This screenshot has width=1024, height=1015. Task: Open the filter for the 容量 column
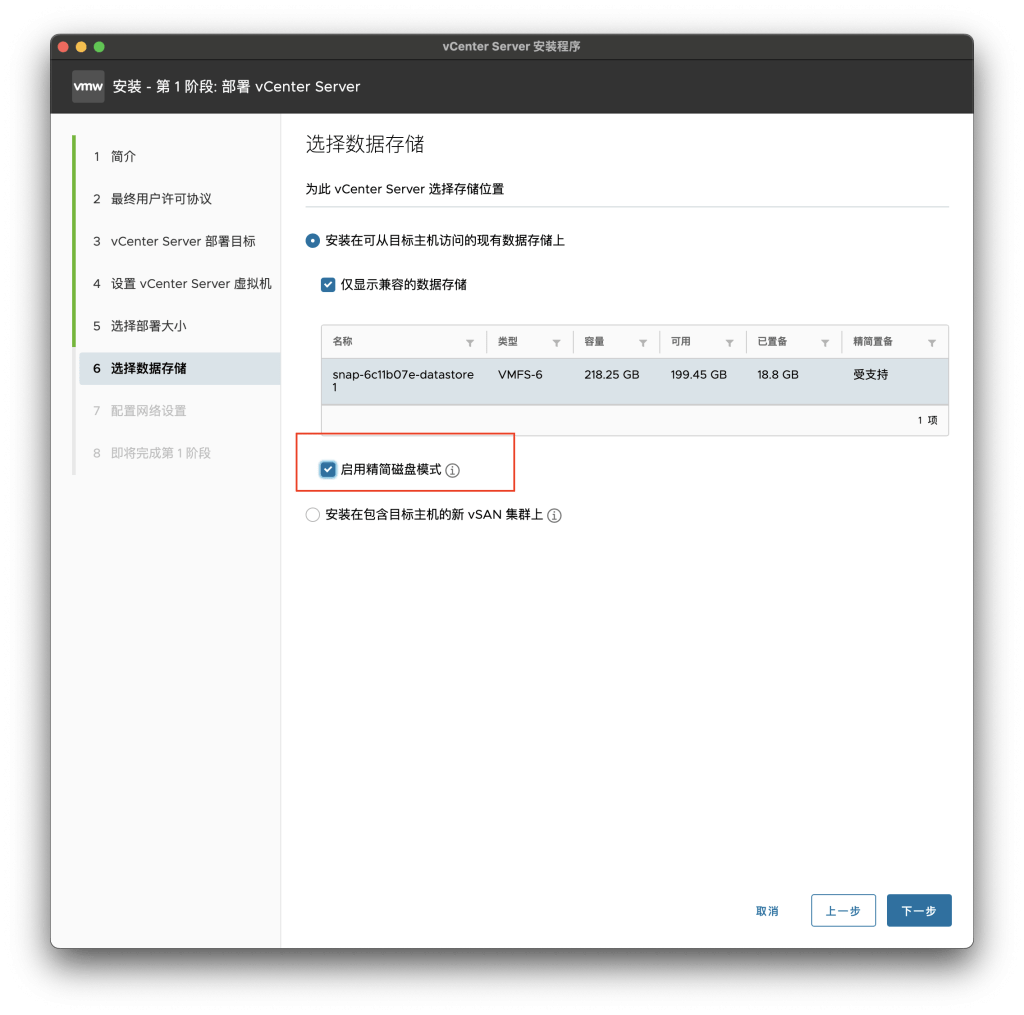(643, 343)
